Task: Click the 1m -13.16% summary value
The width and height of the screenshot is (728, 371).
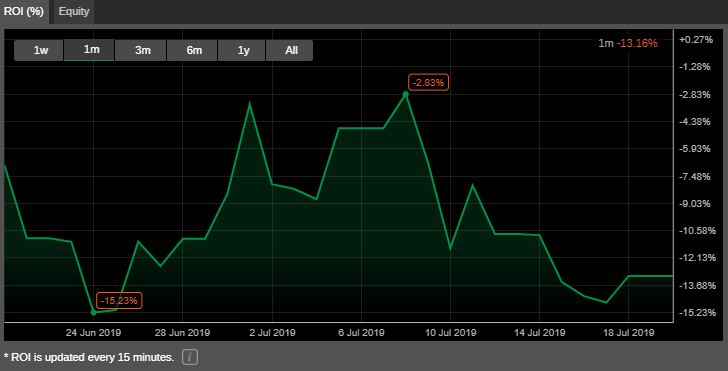Action: coord(628,44)
